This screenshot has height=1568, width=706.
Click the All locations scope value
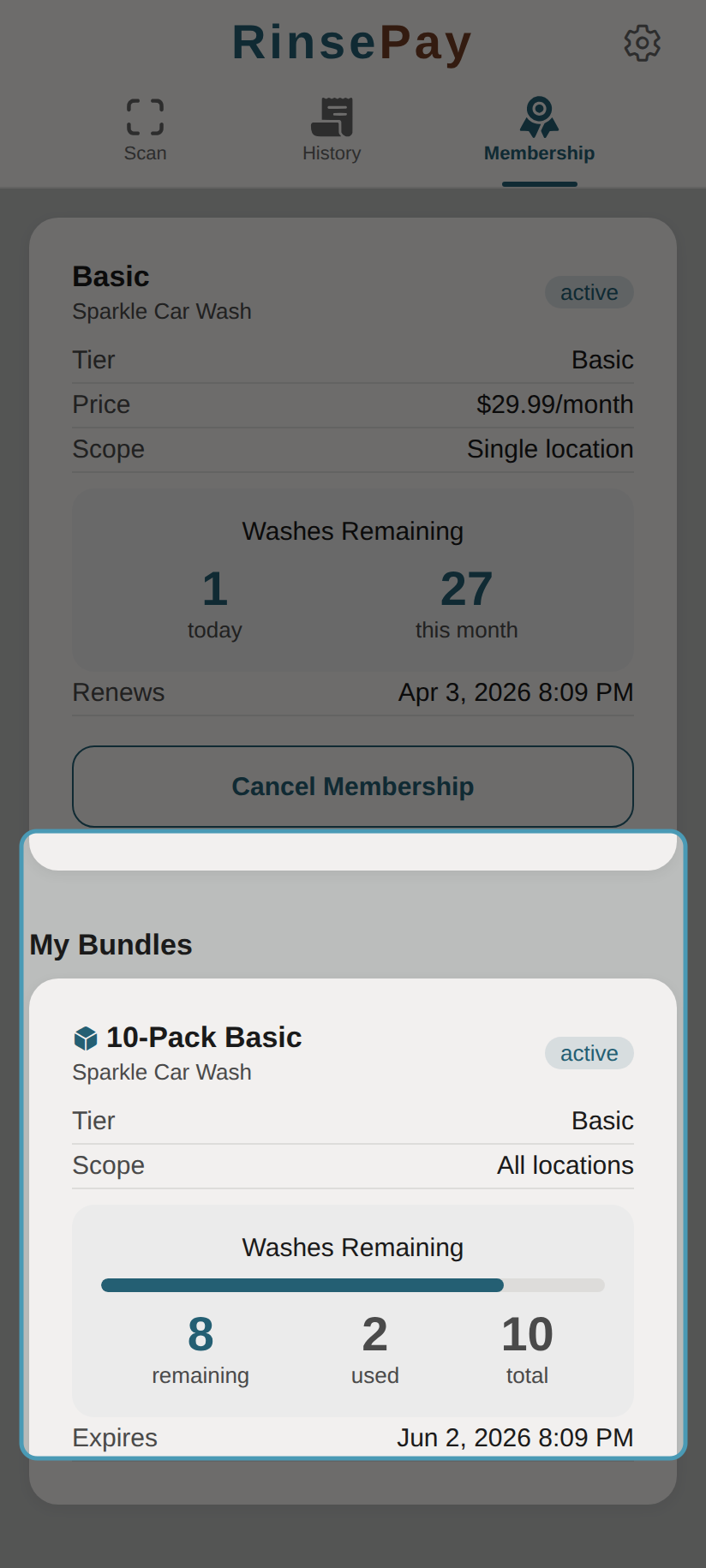click(x=565, y=1165)
